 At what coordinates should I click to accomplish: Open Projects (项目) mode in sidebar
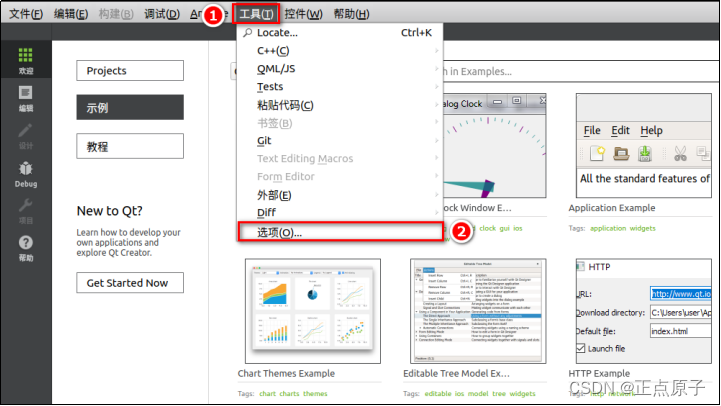[26, 212]
